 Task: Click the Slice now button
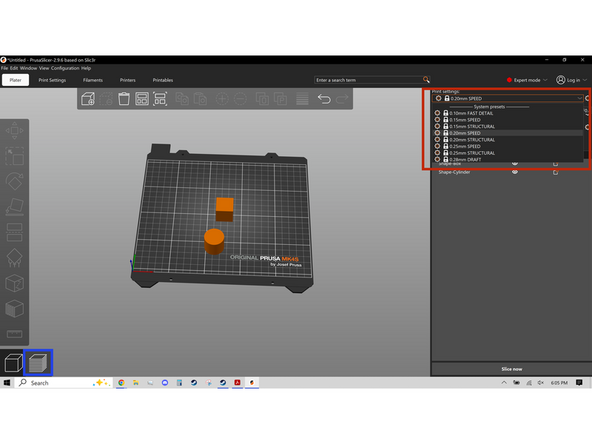tap(512, 369)
